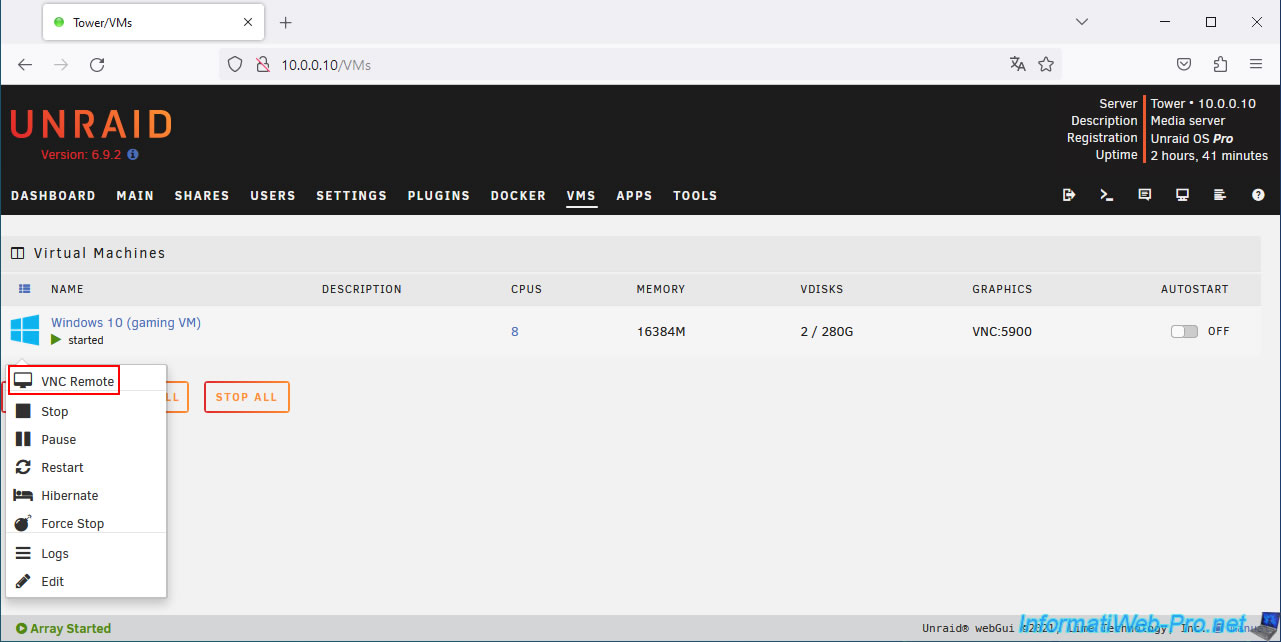Viewport: 1281px width, 642px height.
Task: Click the Feedback icon in Unraid header
Action: [x=1145, y=195]
